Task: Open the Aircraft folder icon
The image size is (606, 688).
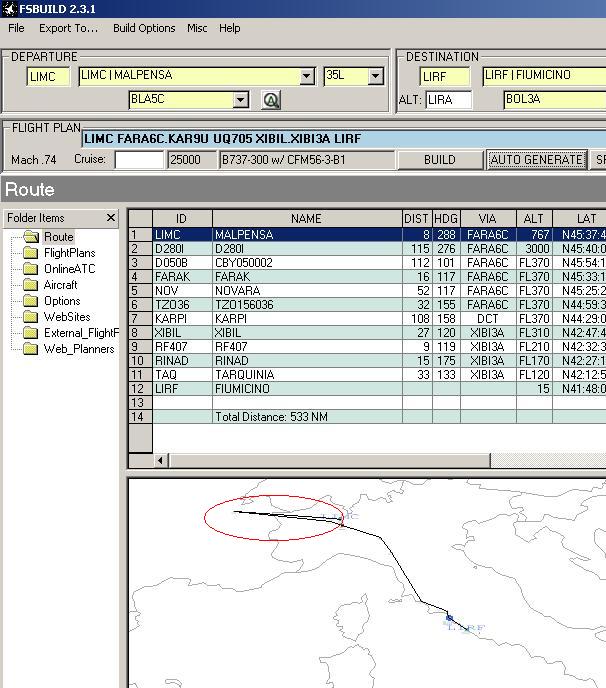Action: point(30,285)
